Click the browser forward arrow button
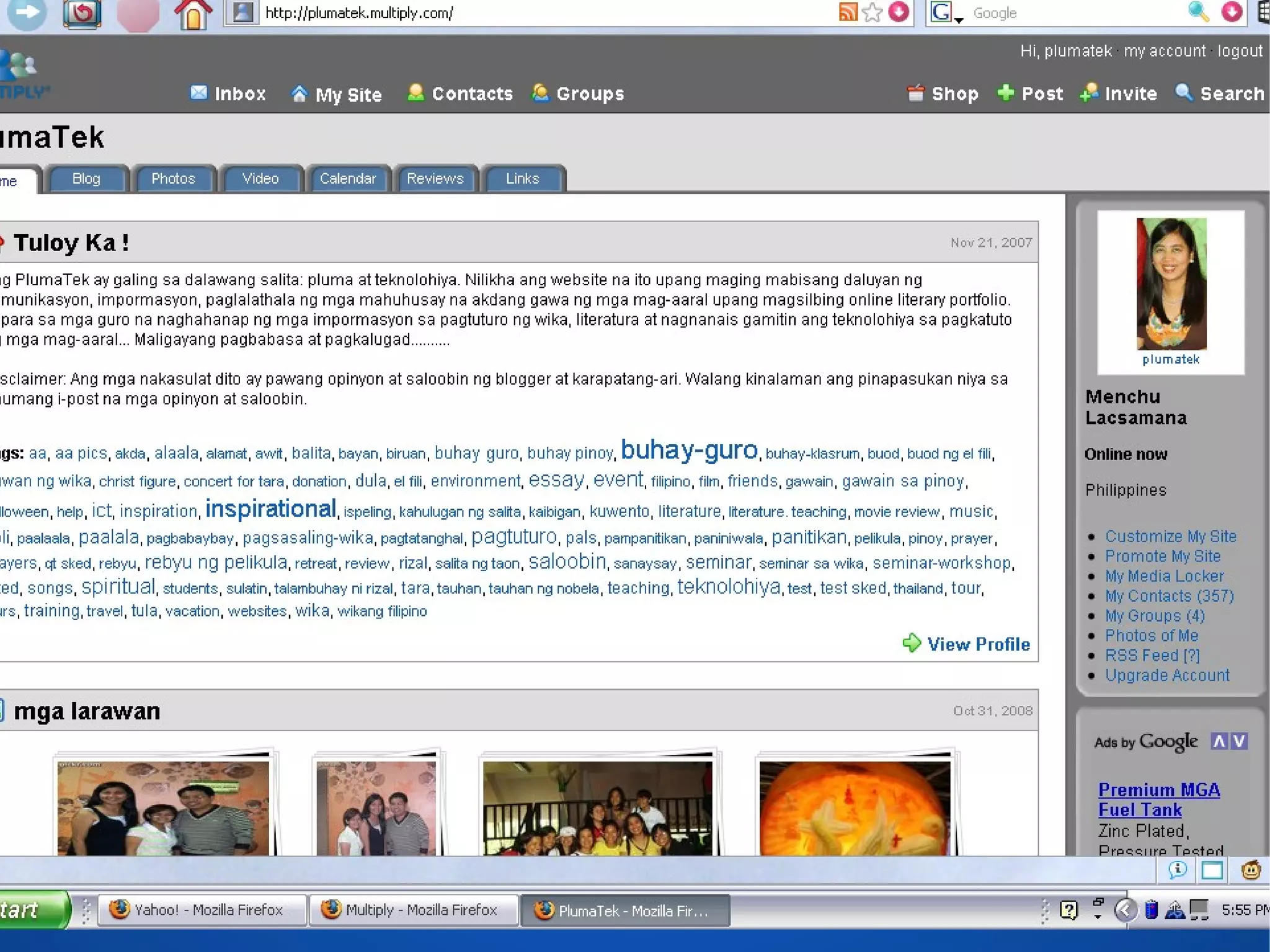The height and width of the screenshot is (952, 1270). pyautogui.click(x=27, y=12)
